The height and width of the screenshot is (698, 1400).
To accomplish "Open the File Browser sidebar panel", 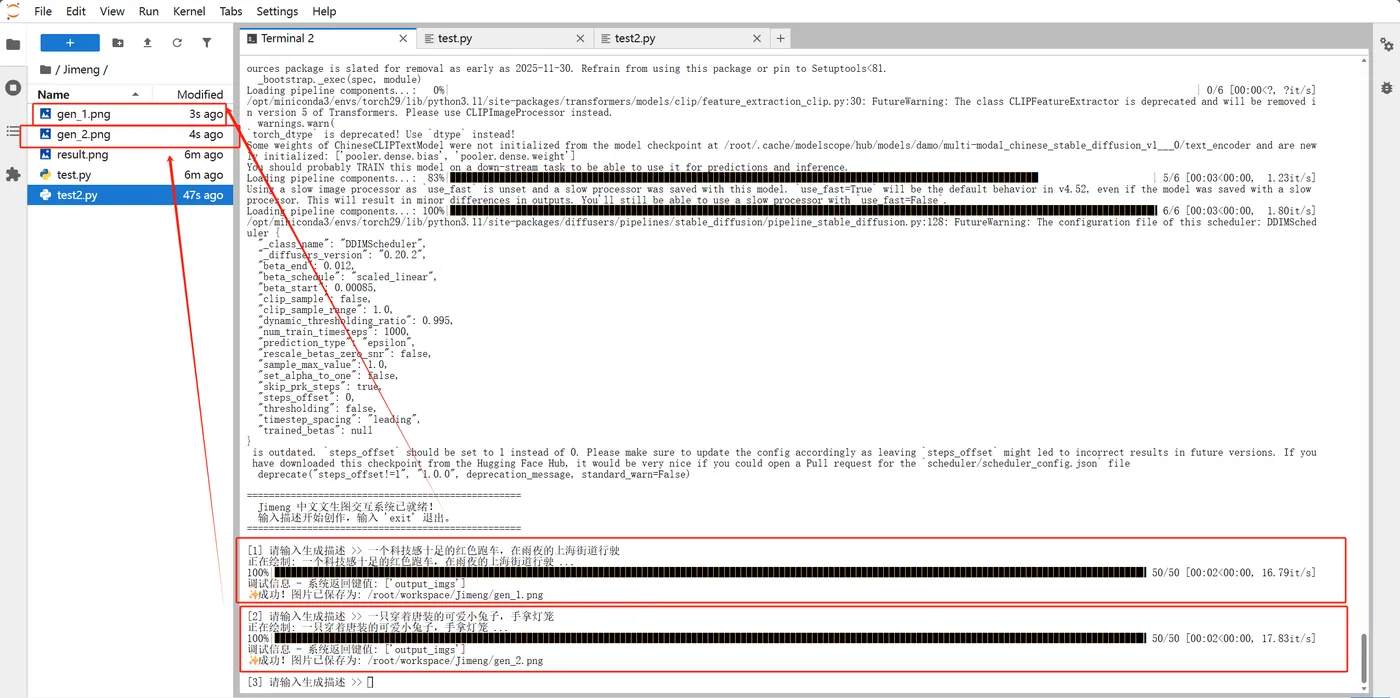I will point(13,44).
